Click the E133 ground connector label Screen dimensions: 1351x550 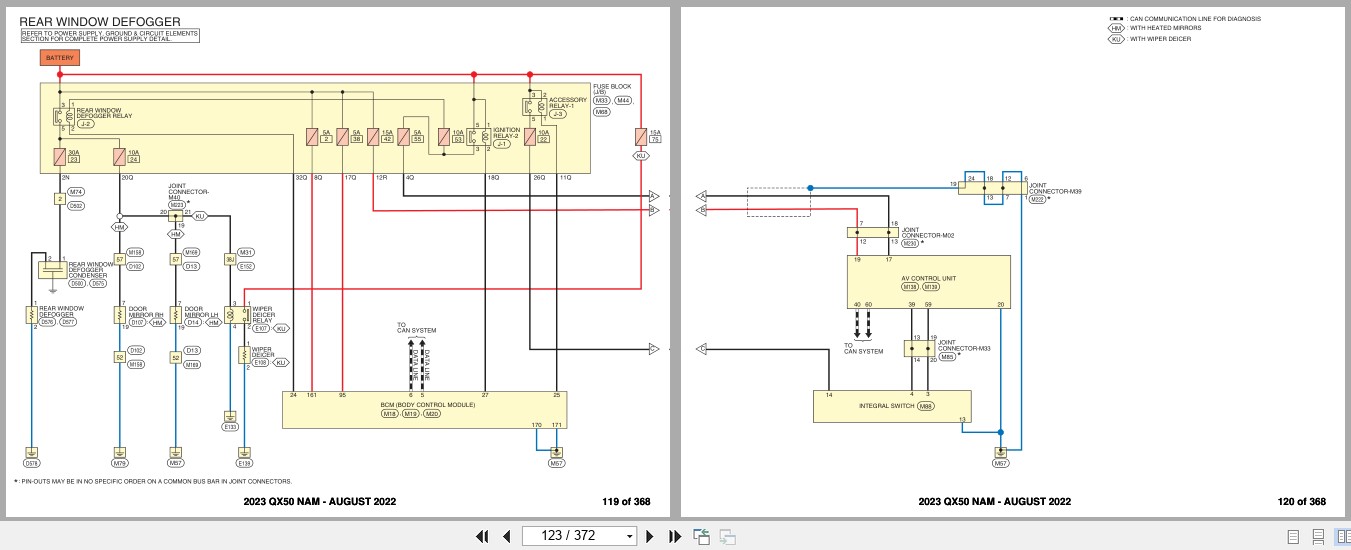[231, 427]
